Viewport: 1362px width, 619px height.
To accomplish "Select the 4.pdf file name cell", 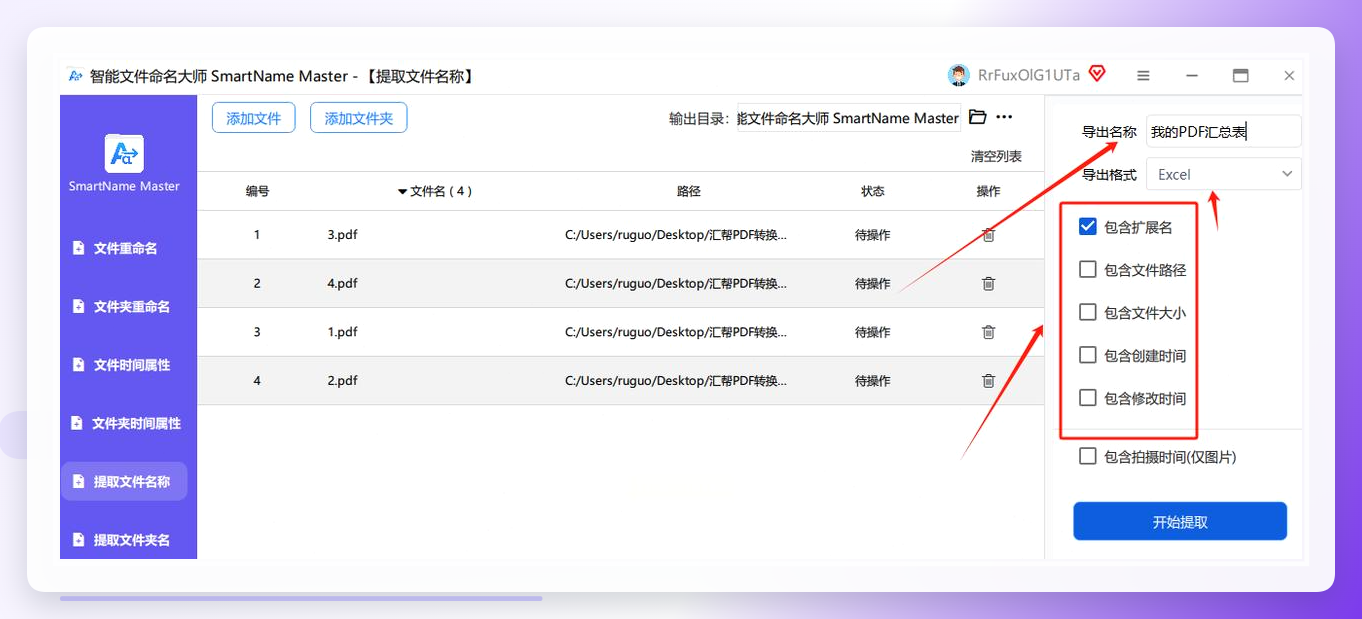I will pyautogui.click(x=342, y=283).
